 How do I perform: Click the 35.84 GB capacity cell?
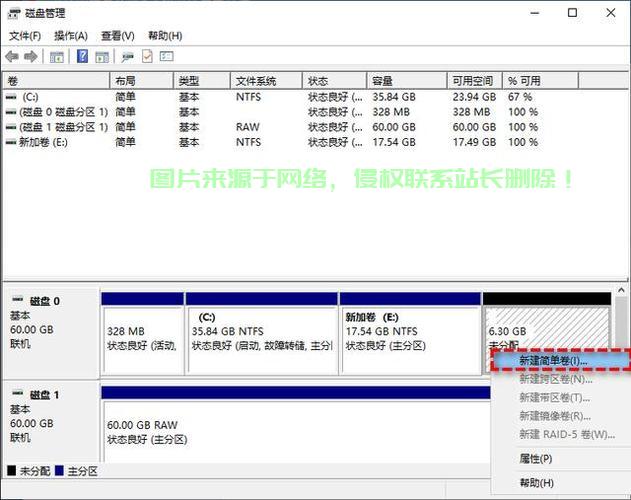coord(394,97)
